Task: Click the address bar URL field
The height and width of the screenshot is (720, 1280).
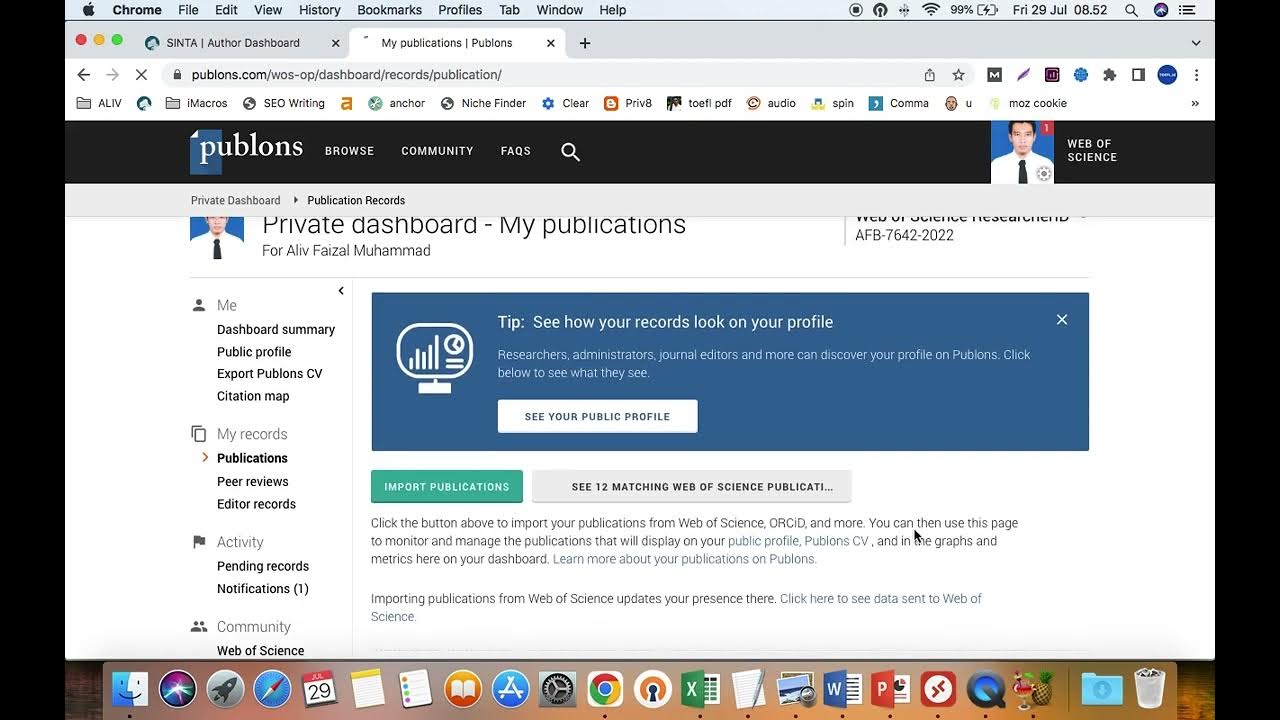Action: (540, 75)
